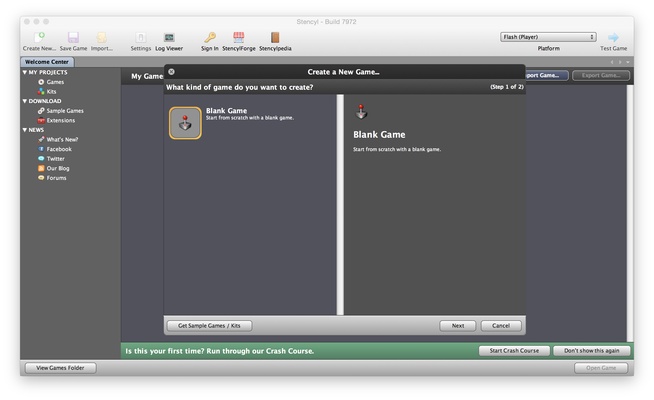Click the Save Game toolbar icon
The height and width of the screenshot is (400, 654).
coord(73,38)
